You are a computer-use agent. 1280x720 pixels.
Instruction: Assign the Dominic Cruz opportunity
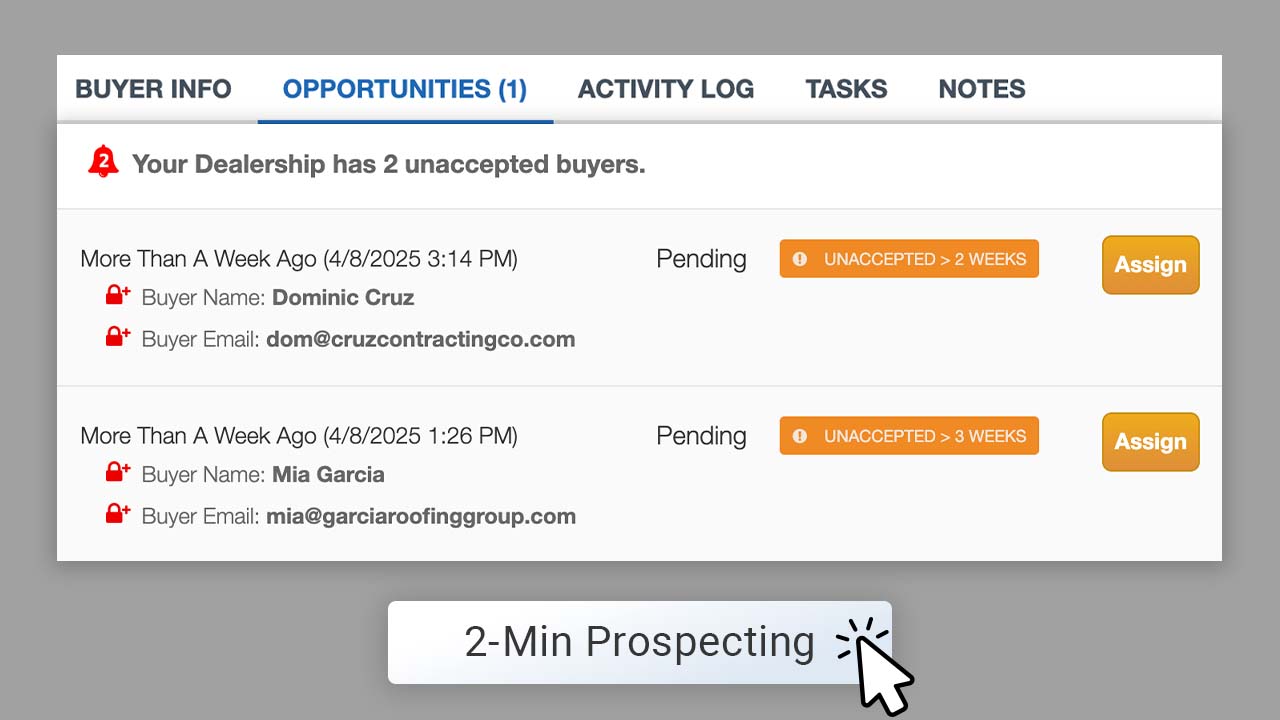[1150, 265]
